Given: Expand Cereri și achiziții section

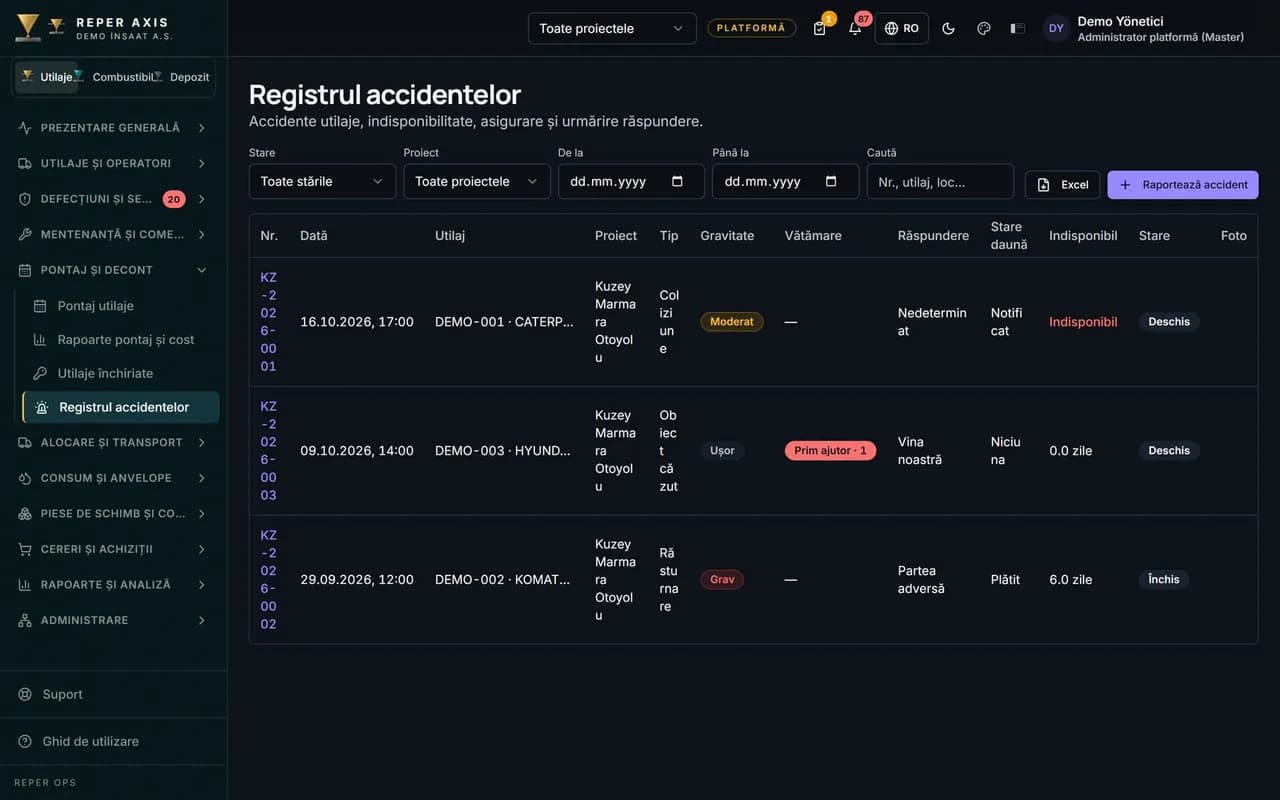Looking at the screenshot, I should (113, 549).
